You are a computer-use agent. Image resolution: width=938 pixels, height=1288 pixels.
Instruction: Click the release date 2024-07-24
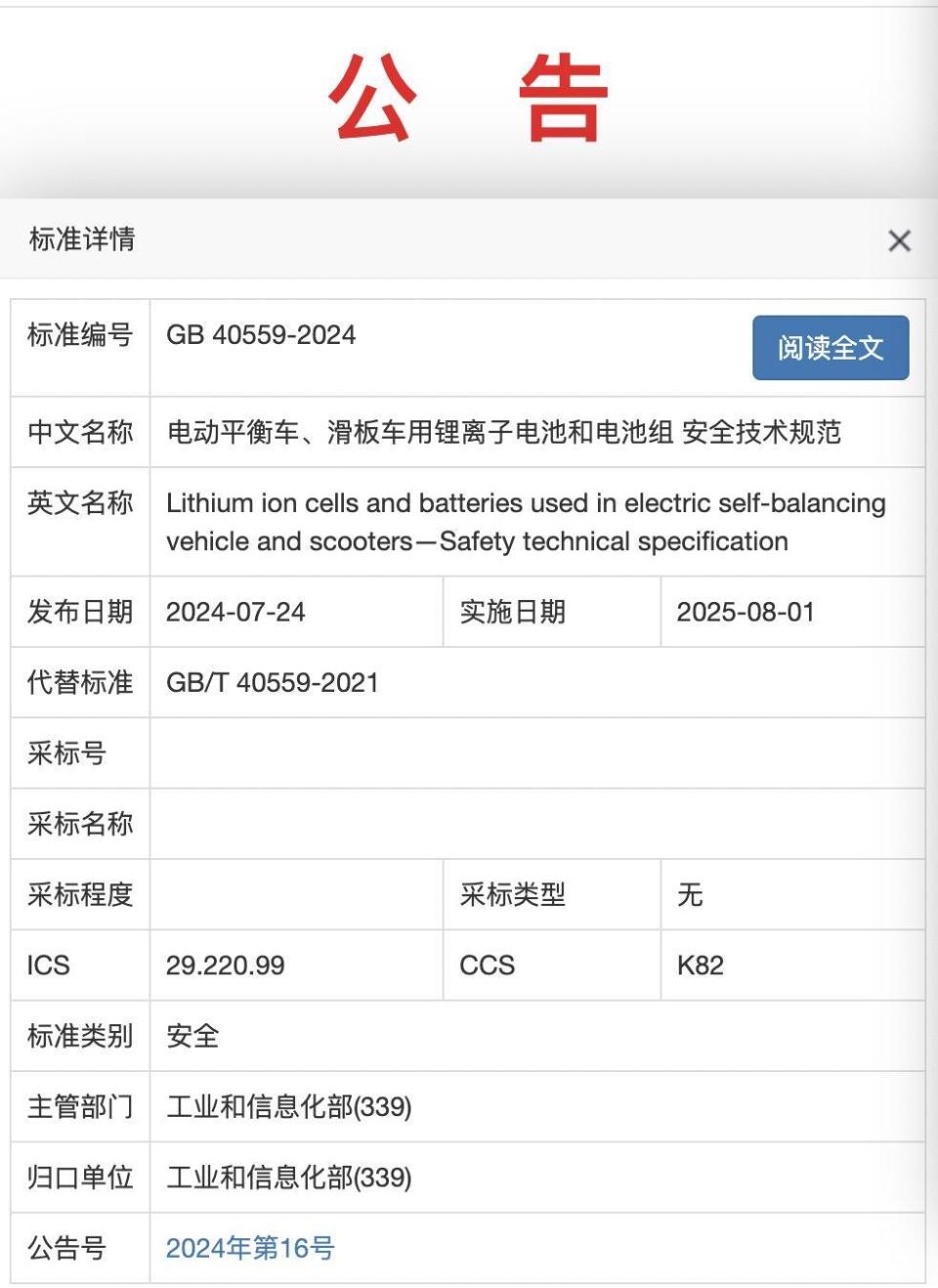[x=235, y=612]
